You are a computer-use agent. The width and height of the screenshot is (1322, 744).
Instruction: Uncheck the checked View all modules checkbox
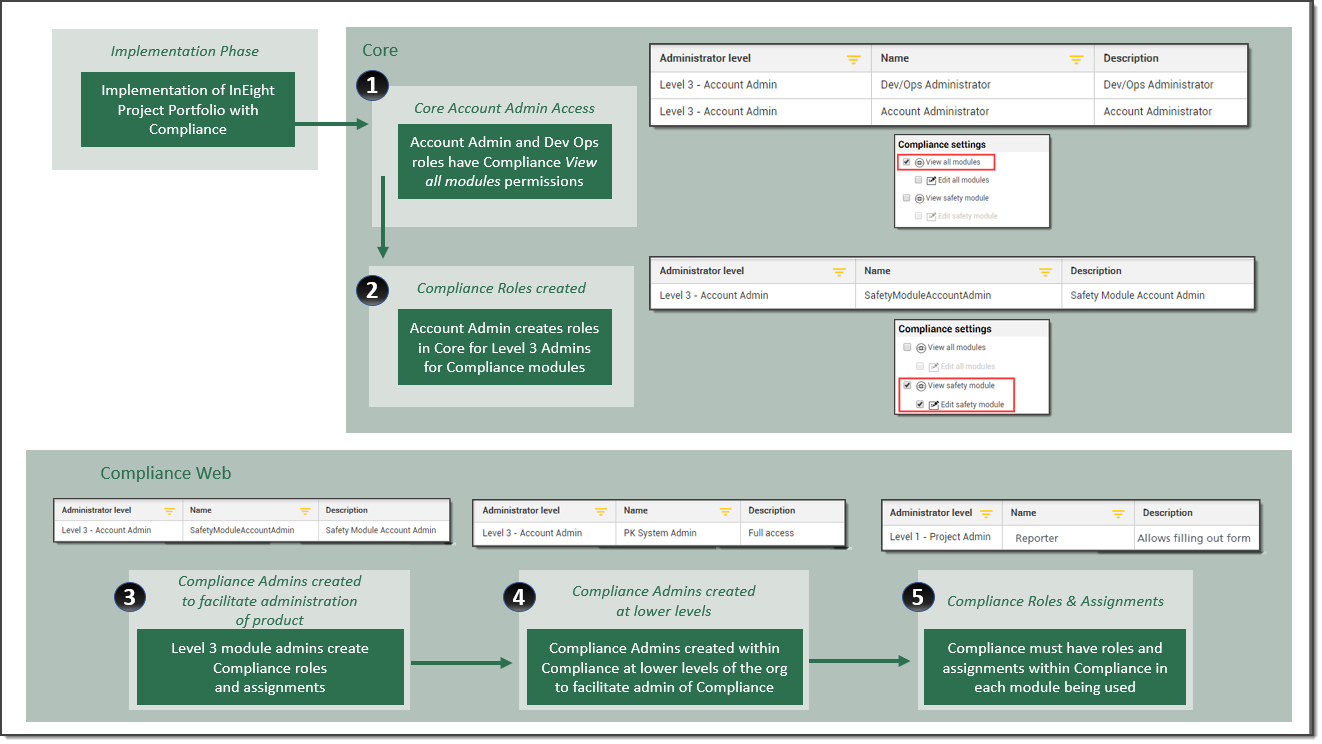coord(906,162)
